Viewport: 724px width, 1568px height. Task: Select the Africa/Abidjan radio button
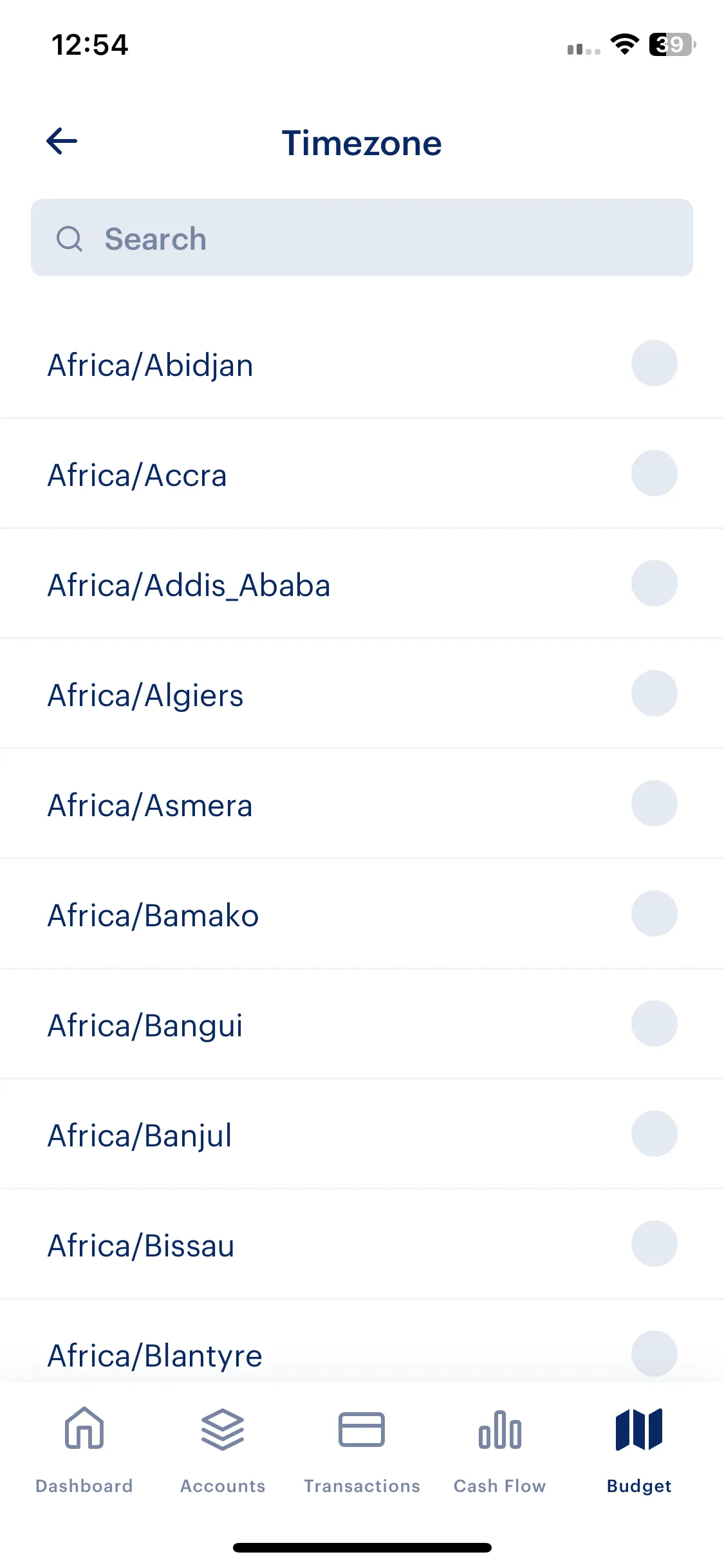coord(654,363)
